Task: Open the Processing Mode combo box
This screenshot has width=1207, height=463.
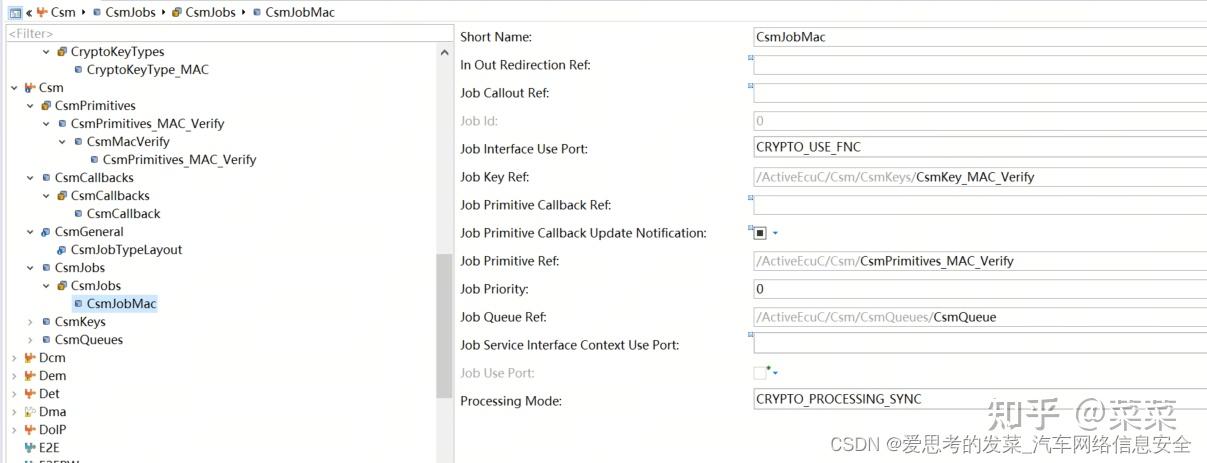Action: [x=980, y=400]
